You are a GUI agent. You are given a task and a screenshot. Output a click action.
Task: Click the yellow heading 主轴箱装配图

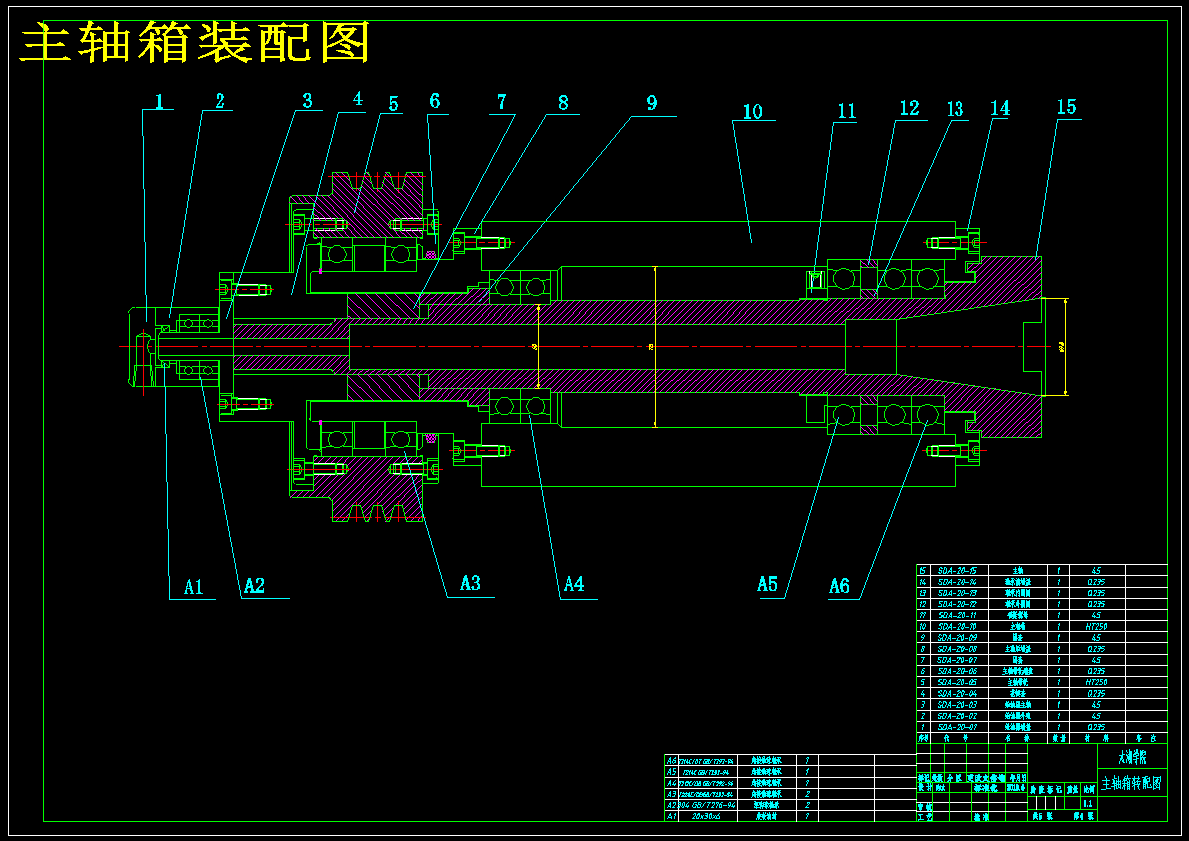(x=196, y=42)
